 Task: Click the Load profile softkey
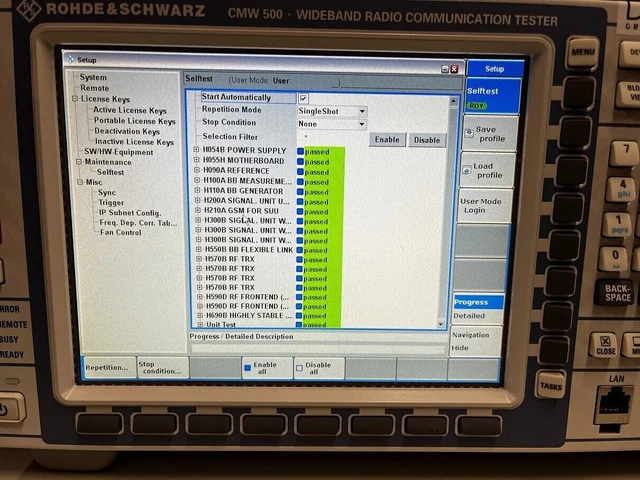tap(487, 171)
